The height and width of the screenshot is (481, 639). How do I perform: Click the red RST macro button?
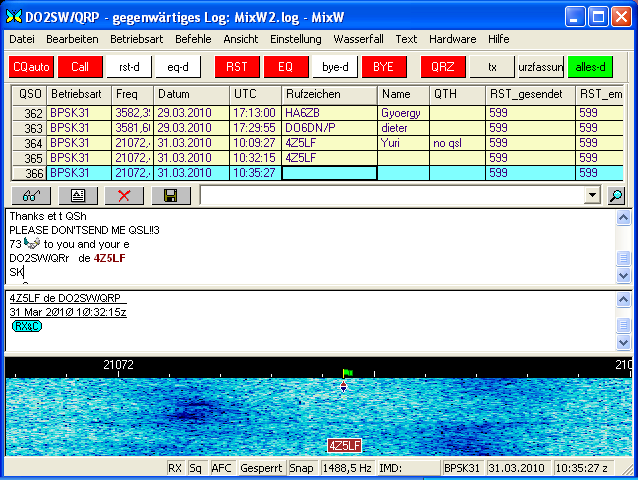tap(237, 67)
